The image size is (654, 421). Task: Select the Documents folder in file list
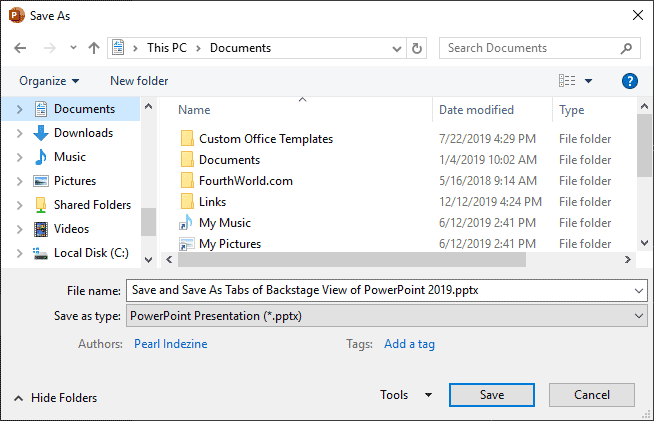[x=229, y=160]
